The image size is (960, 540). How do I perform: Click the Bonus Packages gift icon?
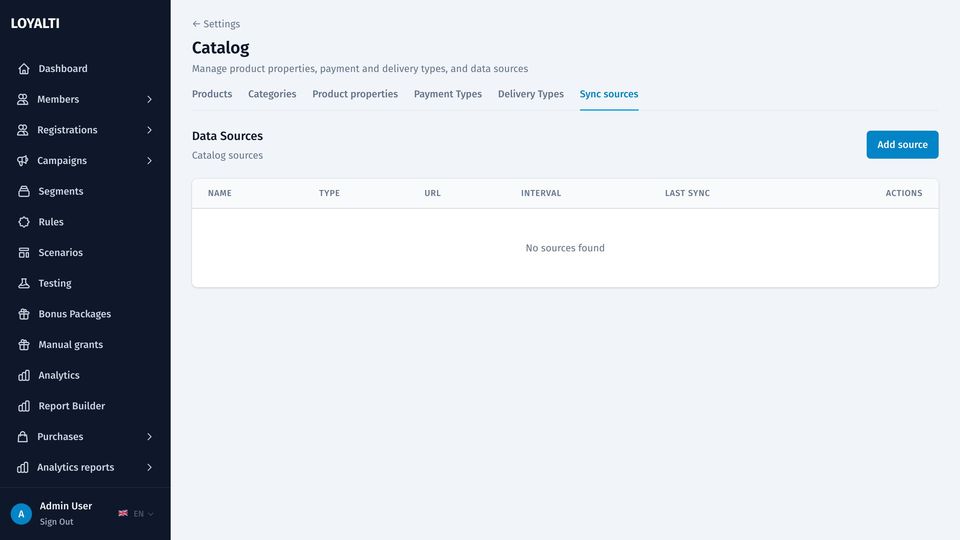(x=24, y=313)
